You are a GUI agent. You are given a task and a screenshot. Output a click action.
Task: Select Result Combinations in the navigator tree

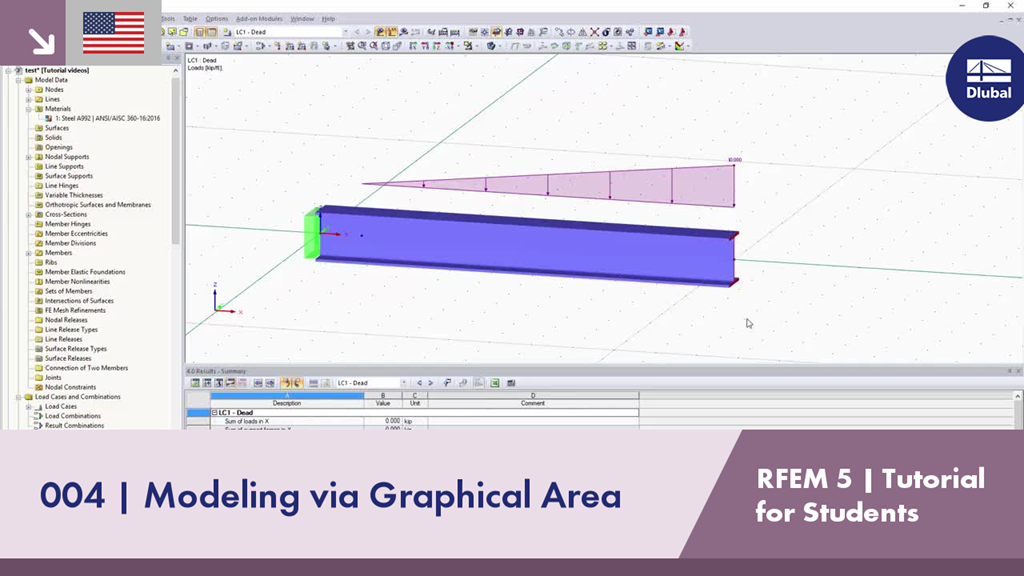click(x=74, y=426)
